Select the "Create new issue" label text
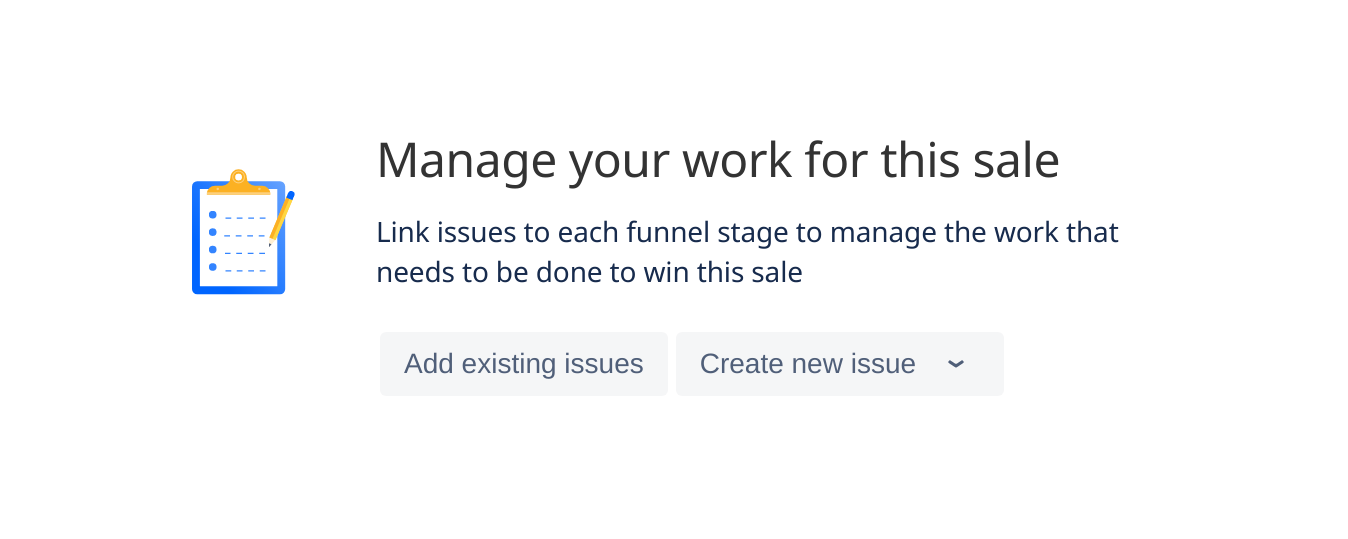Screen dimensions: 1348x539 click(x=808, y=364)
